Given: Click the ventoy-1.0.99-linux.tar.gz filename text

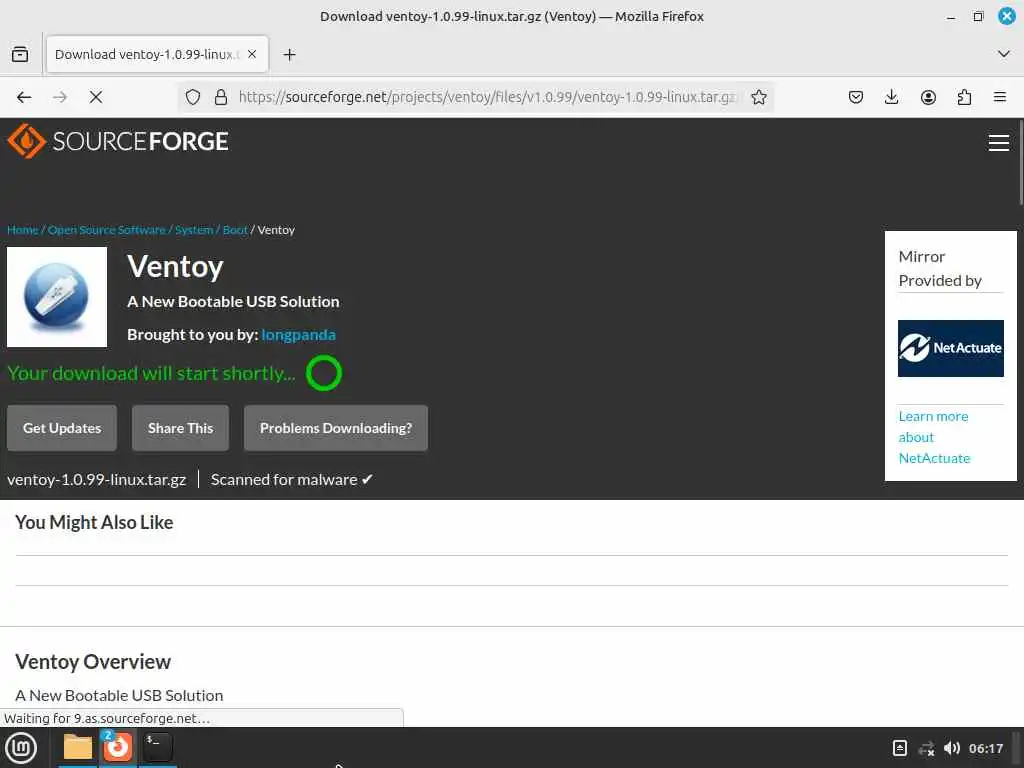Looking at the screenshot, I should [x=97, y=480].
